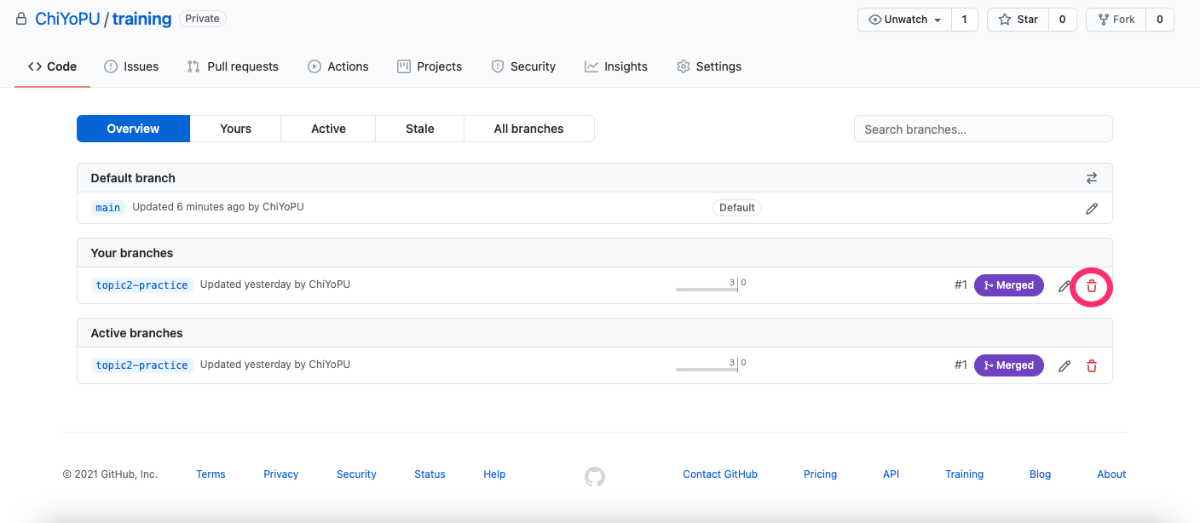Select the Overview branches filter
The height and width of the screenshot is (523, 1200).
click(133, 129)
